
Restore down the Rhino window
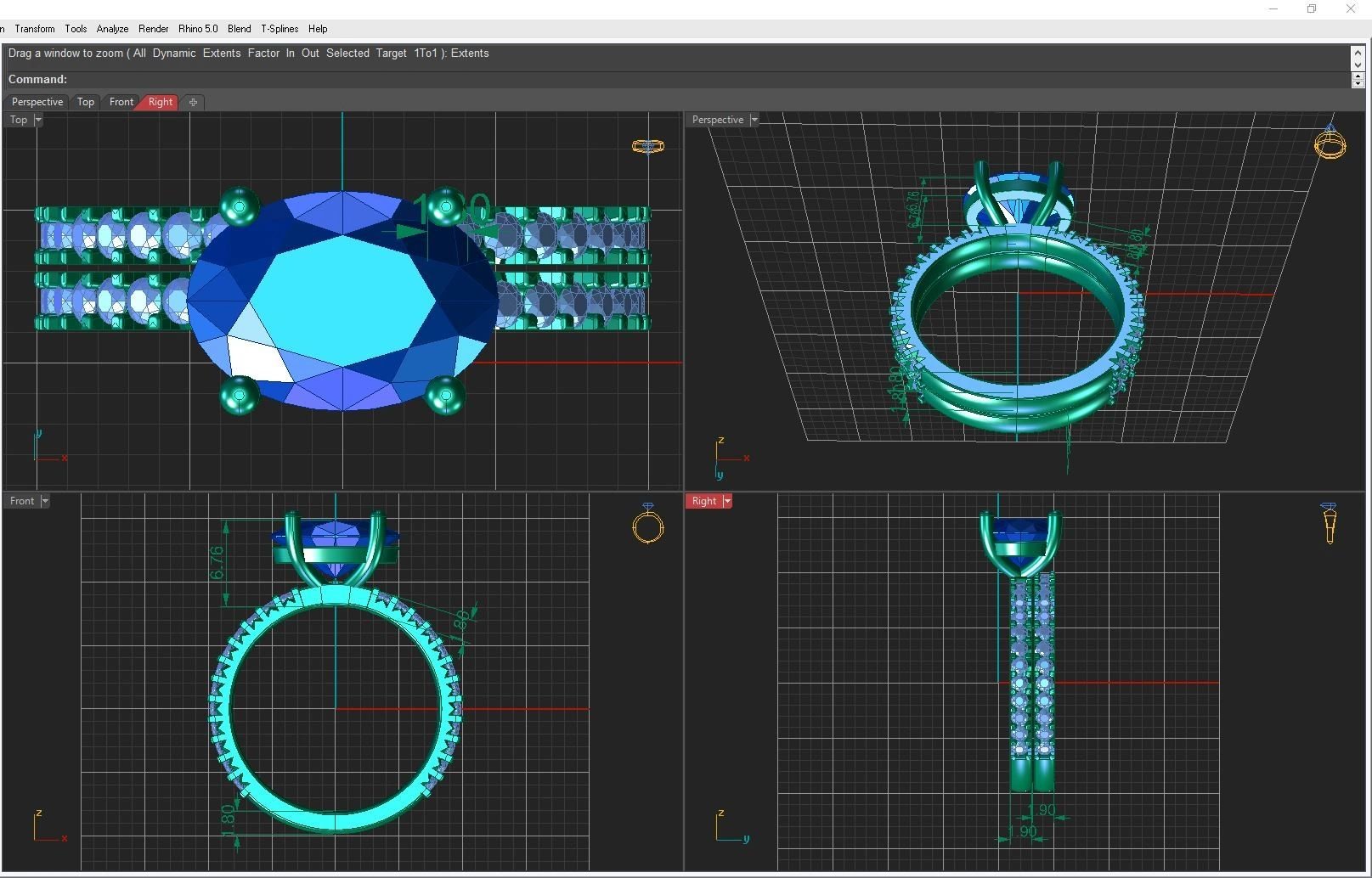1312,9
